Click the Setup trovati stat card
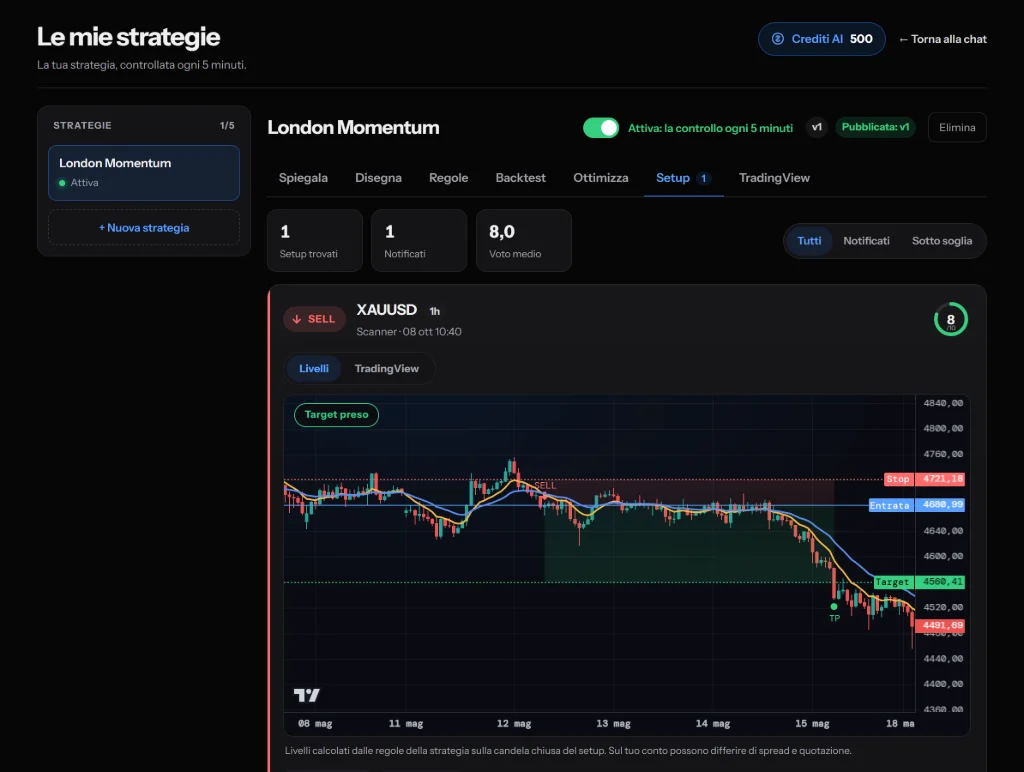Screen dimensions: 1024x772 [315, 240]
